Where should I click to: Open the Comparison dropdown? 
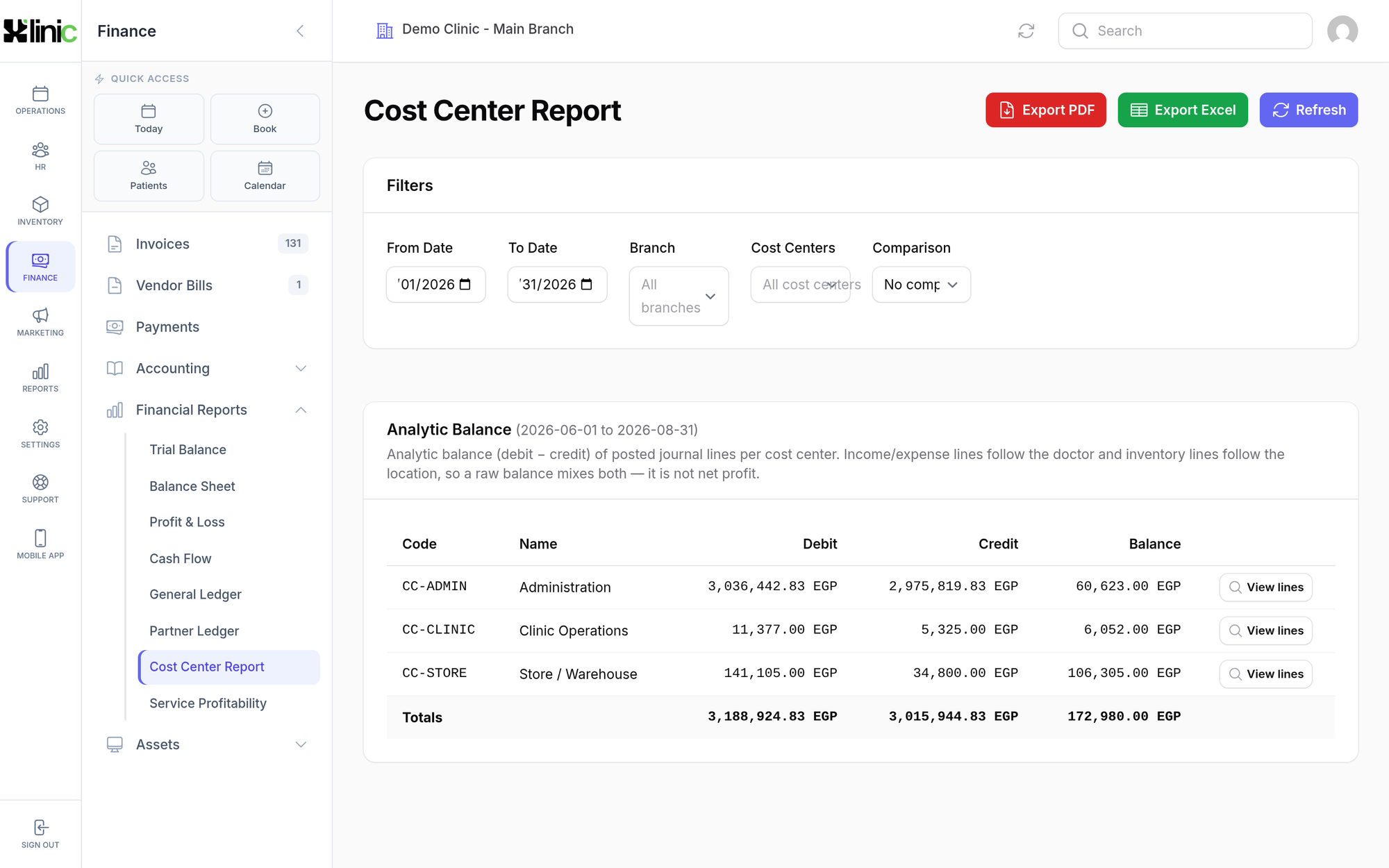(921, 285)
